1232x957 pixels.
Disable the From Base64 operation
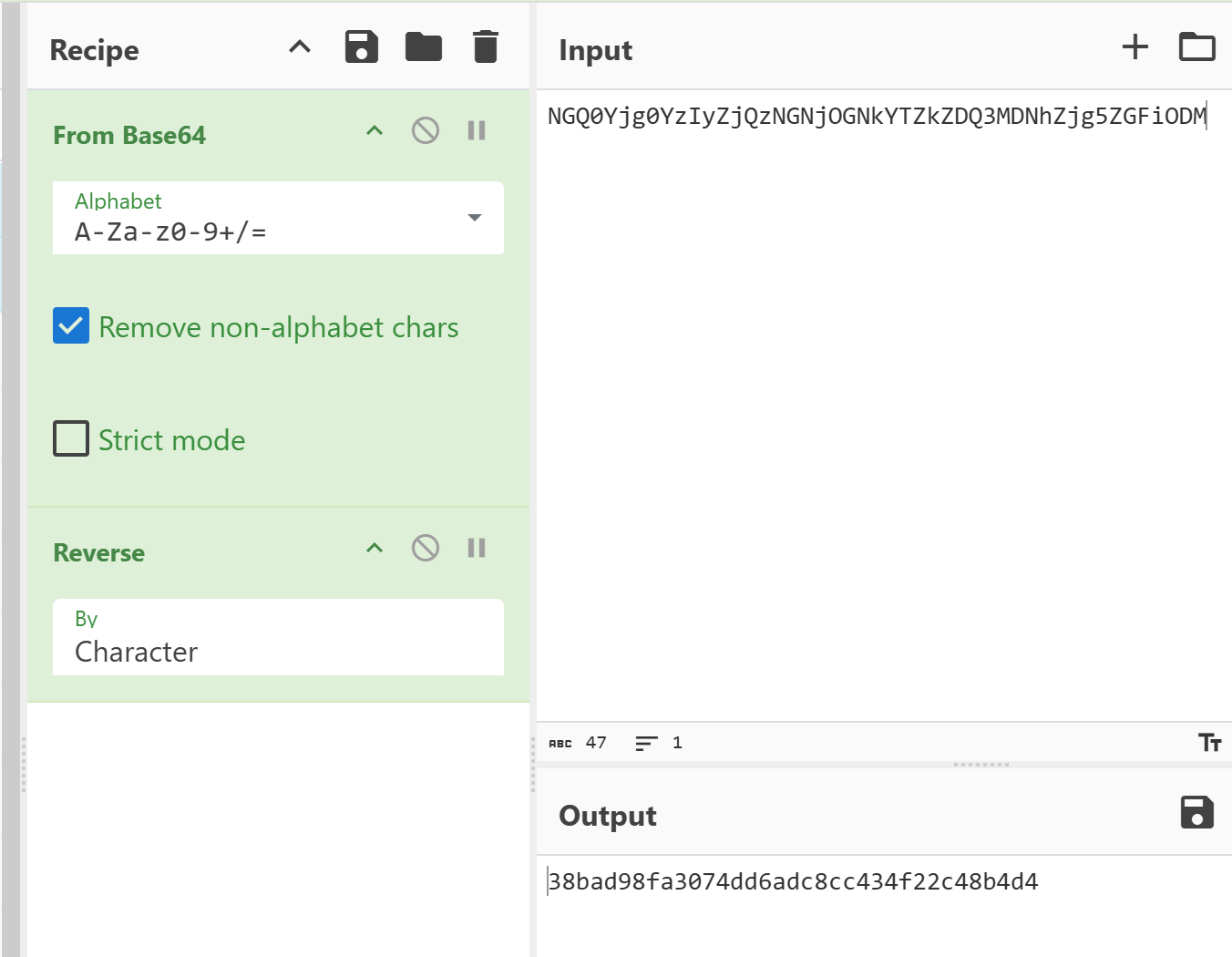426,131
